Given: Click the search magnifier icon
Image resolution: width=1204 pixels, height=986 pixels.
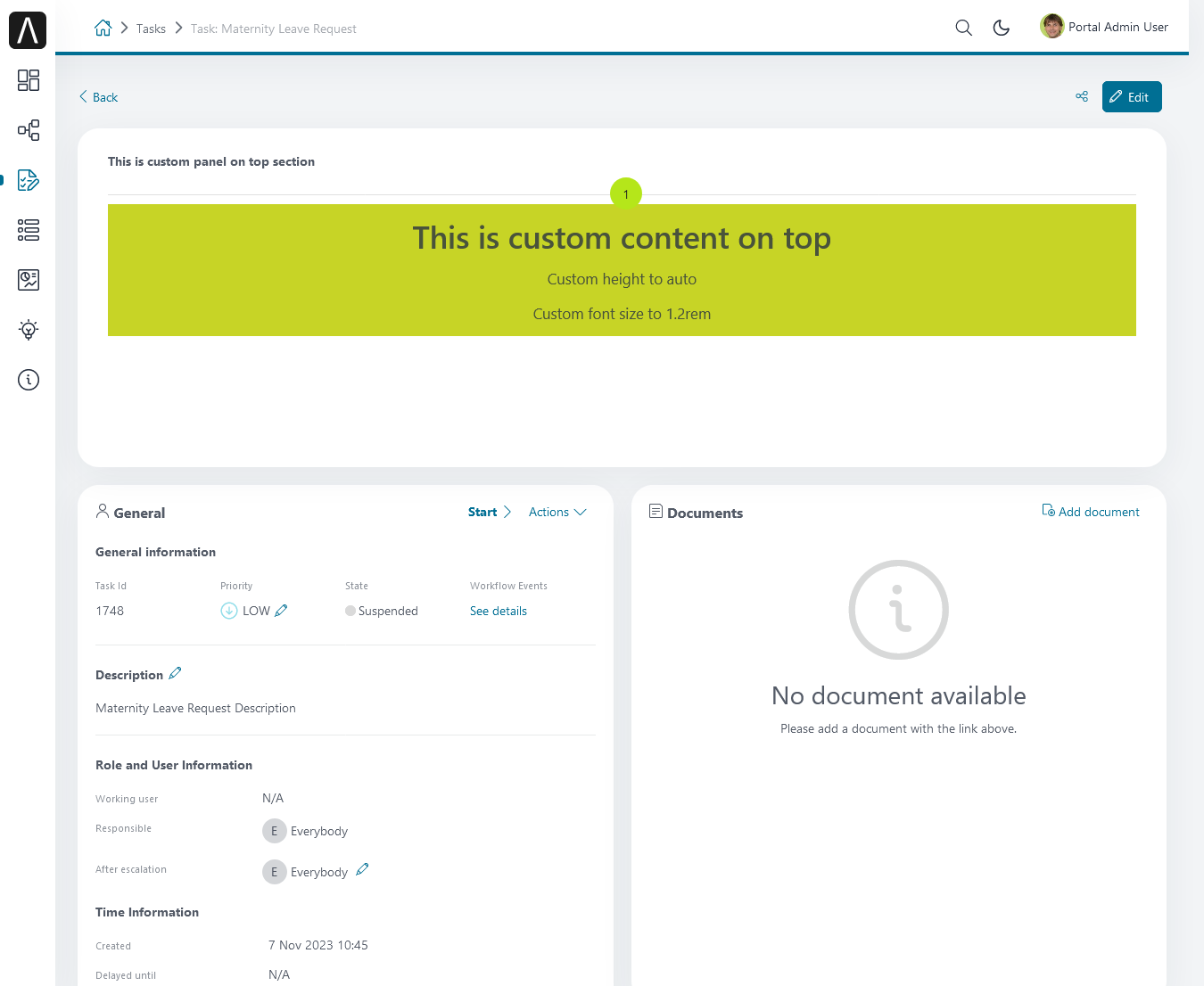Looking at the screenshot, I should pyautogui.click(x=963, y=28).
